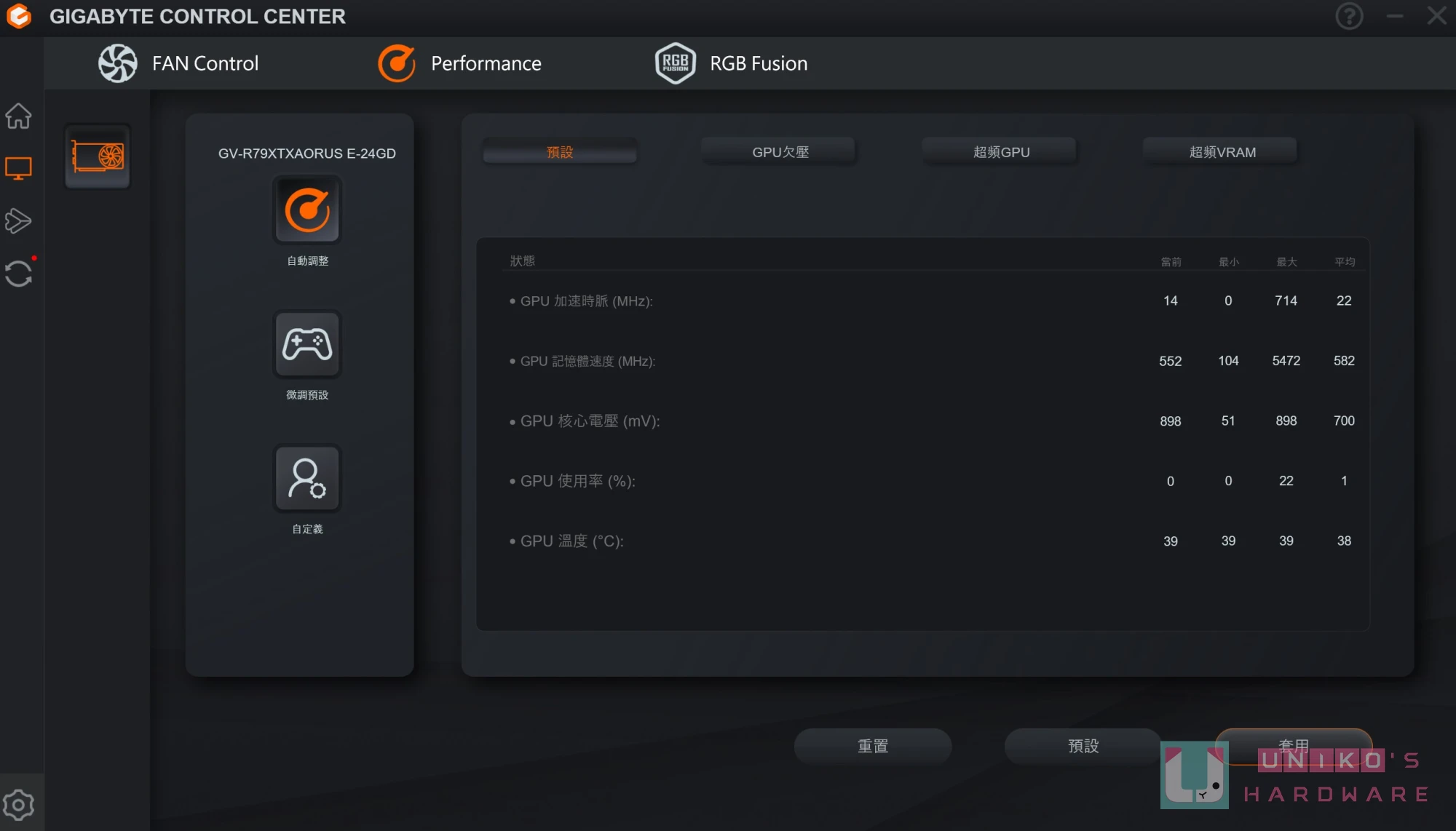Click the GV-R79XTXAORUS E-24GD model name

coord(307,154)
